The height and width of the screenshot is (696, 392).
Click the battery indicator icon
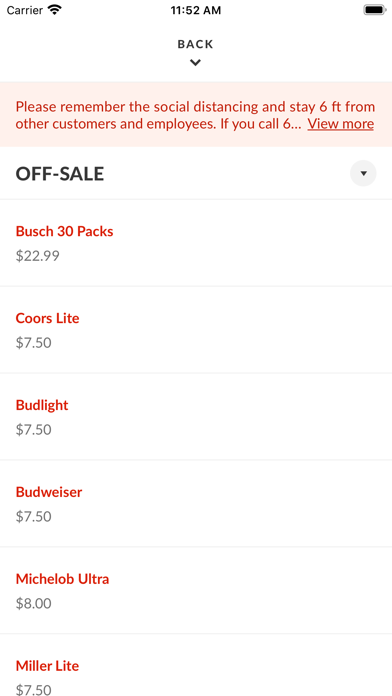(375, 10)
